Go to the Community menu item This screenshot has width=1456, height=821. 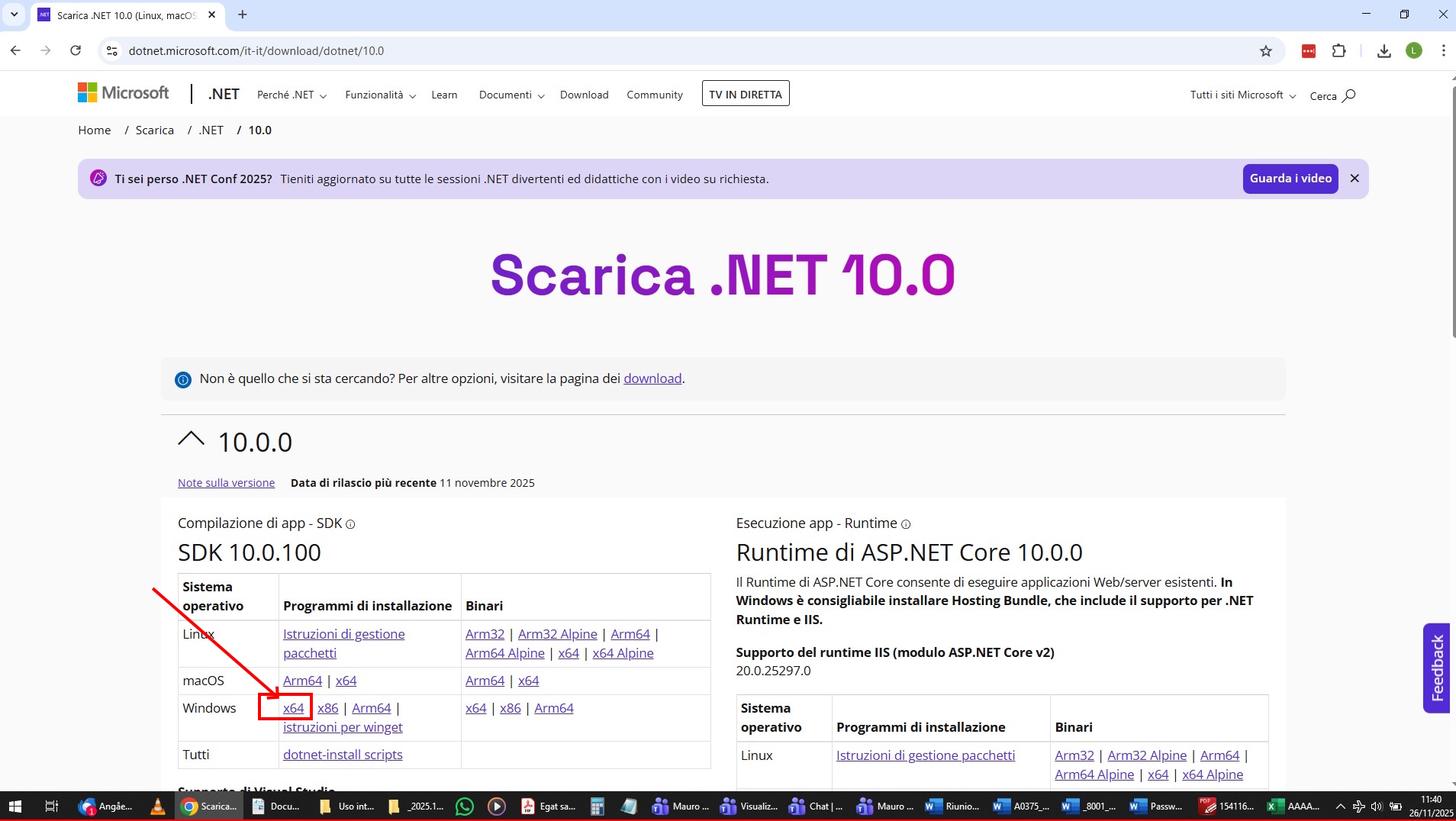654,95
